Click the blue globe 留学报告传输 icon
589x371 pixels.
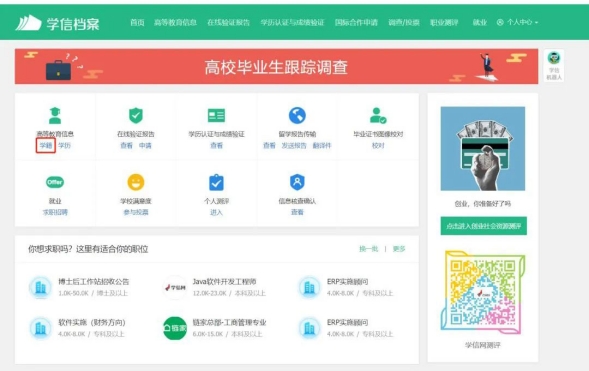tap(297, 115)
